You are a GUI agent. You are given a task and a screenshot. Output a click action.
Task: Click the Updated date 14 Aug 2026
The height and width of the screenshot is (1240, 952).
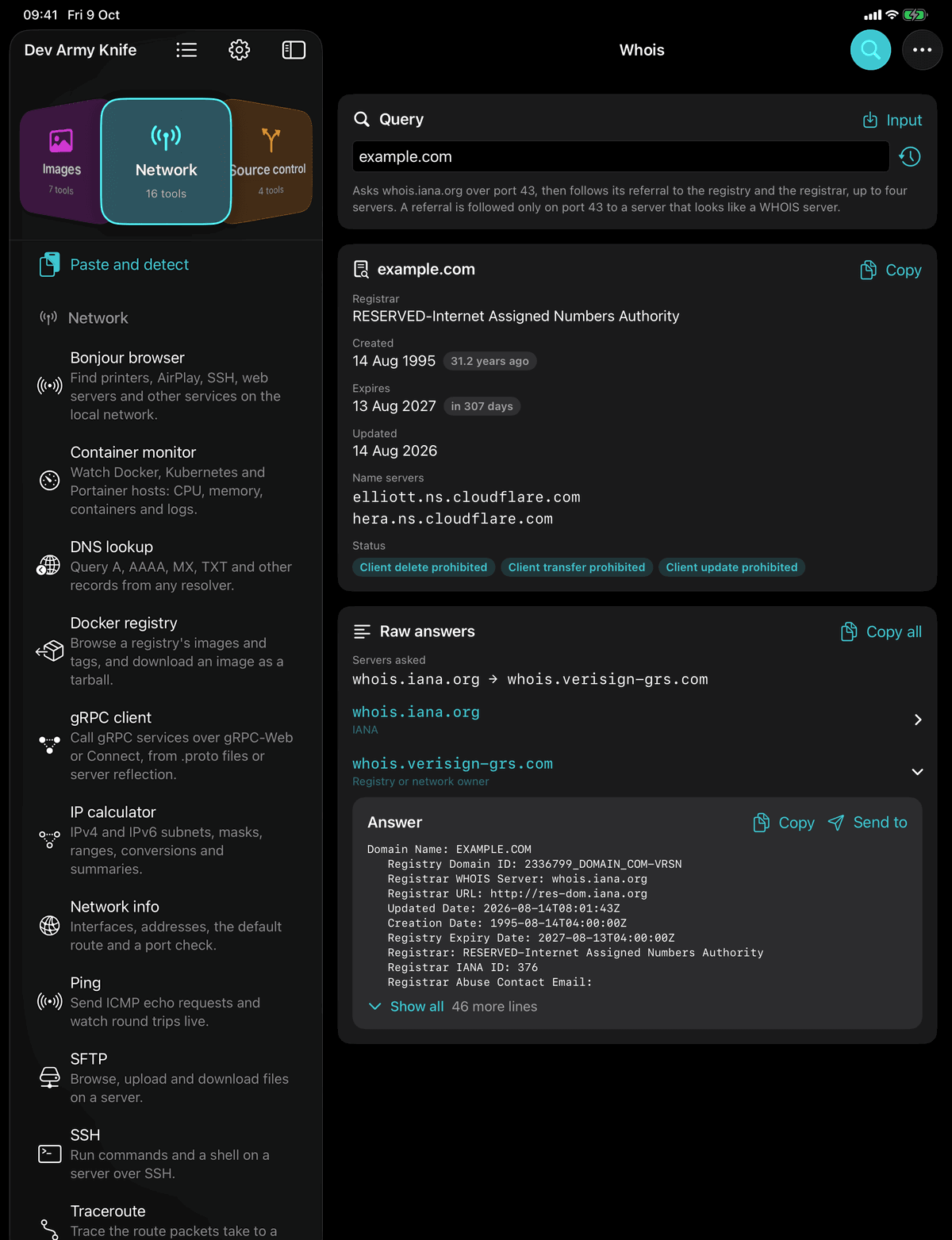(395, 451)
